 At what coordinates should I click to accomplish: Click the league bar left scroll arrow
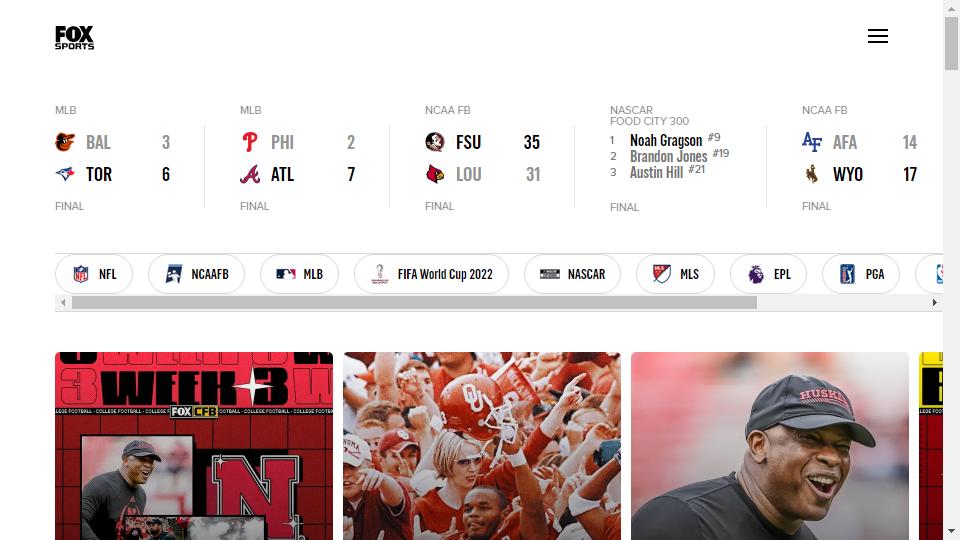tap(62, 302)
